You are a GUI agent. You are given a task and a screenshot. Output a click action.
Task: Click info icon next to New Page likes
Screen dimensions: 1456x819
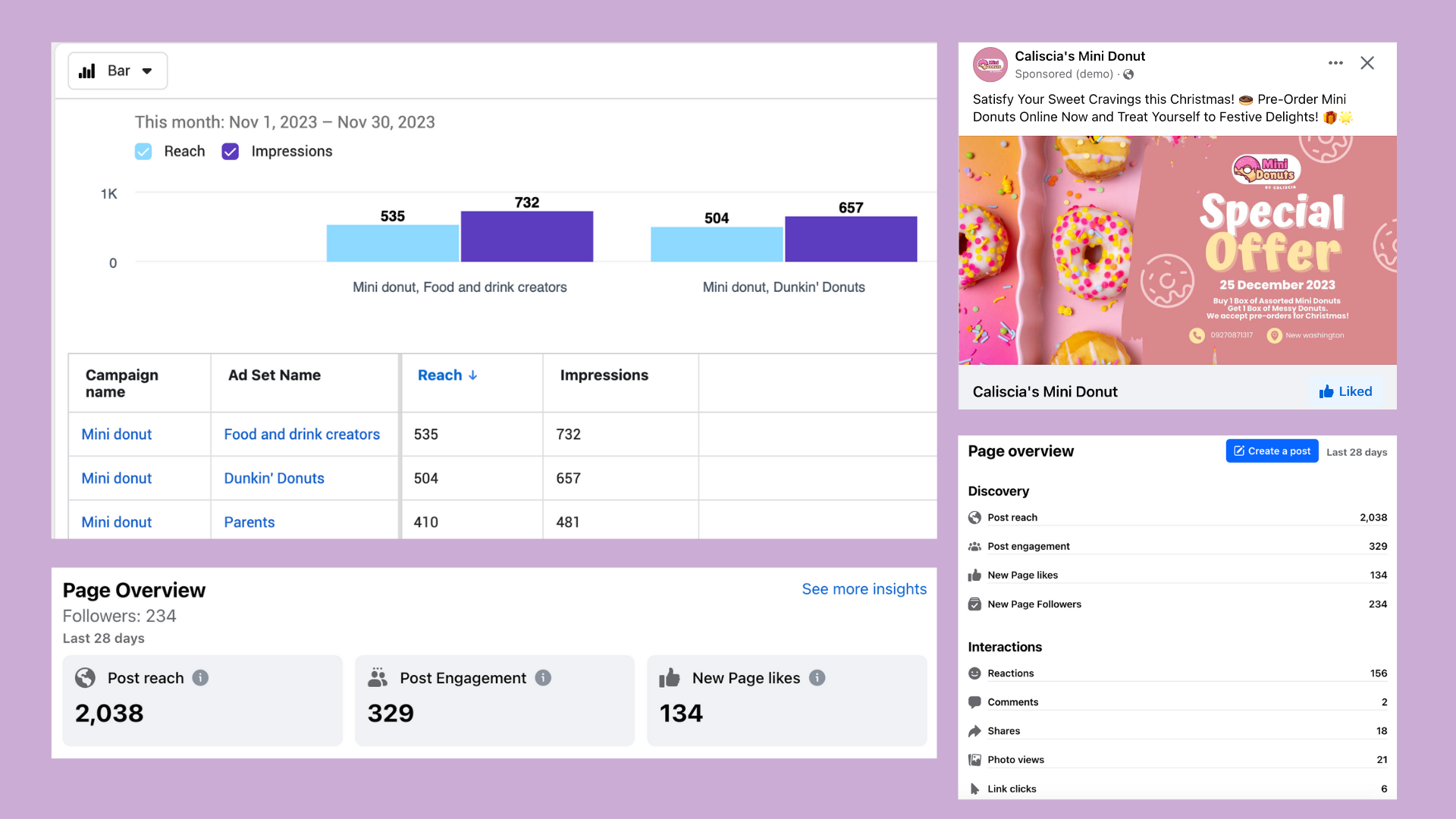817,678
